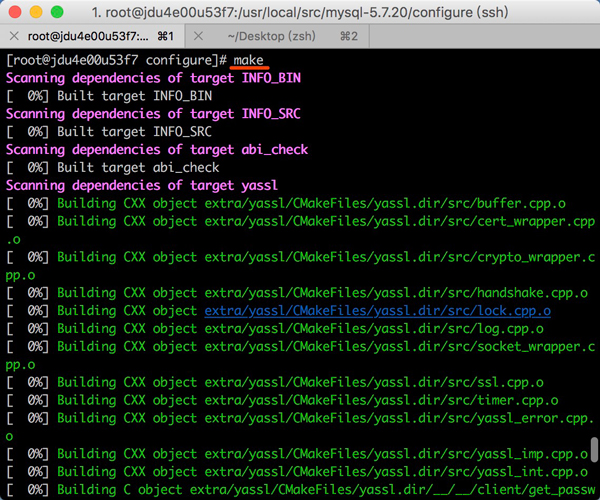Click 'Built target INFO_SRC' line
The image size is (600, 500).
(x=109, y=132)
